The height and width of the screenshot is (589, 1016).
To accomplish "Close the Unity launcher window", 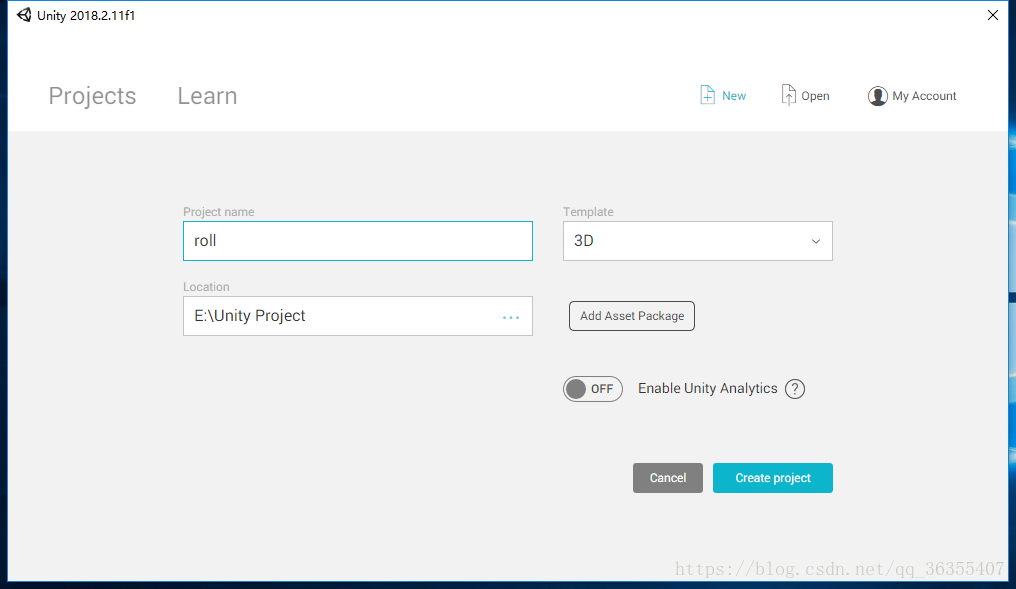I will click(993, 15).
